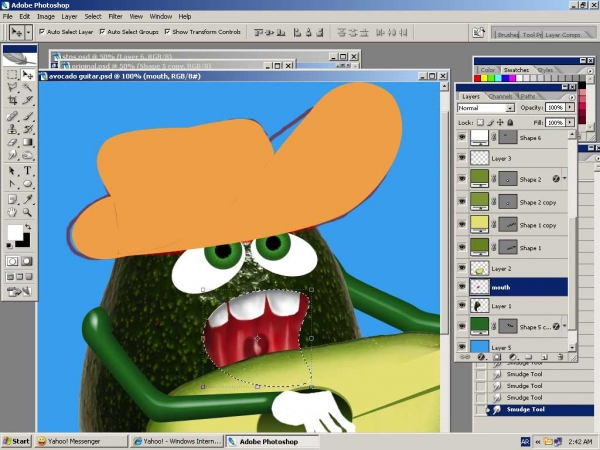This screenshot has height=450, width=600.
Task: Select the Eyedropper tool
Action: 28,199
